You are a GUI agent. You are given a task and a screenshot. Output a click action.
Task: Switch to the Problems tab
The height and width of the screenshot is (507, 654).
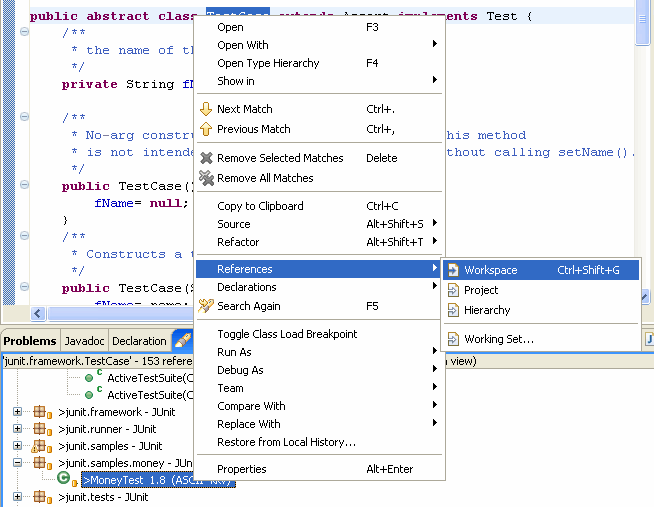coord(30,341)
